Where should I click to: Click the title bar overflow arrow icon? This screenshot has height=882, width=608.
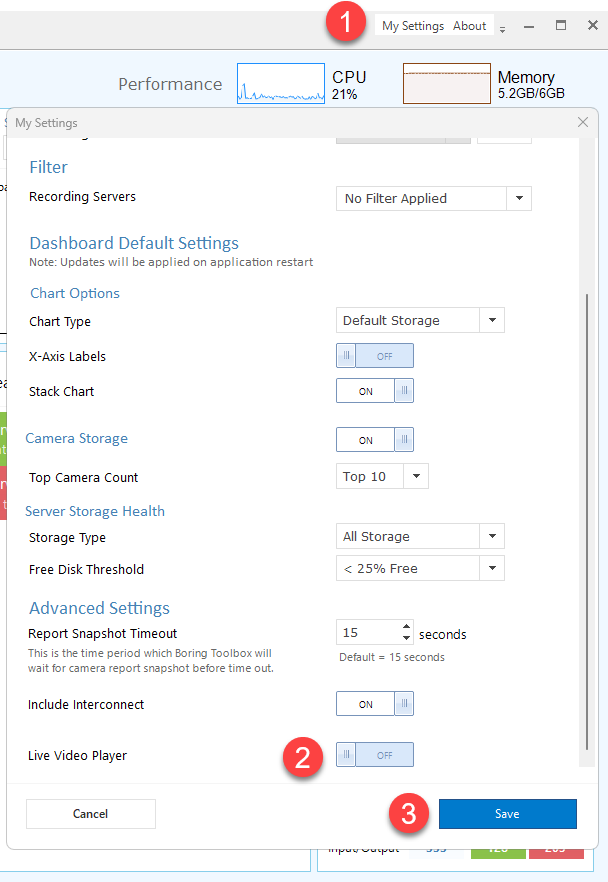pos(502,28)
